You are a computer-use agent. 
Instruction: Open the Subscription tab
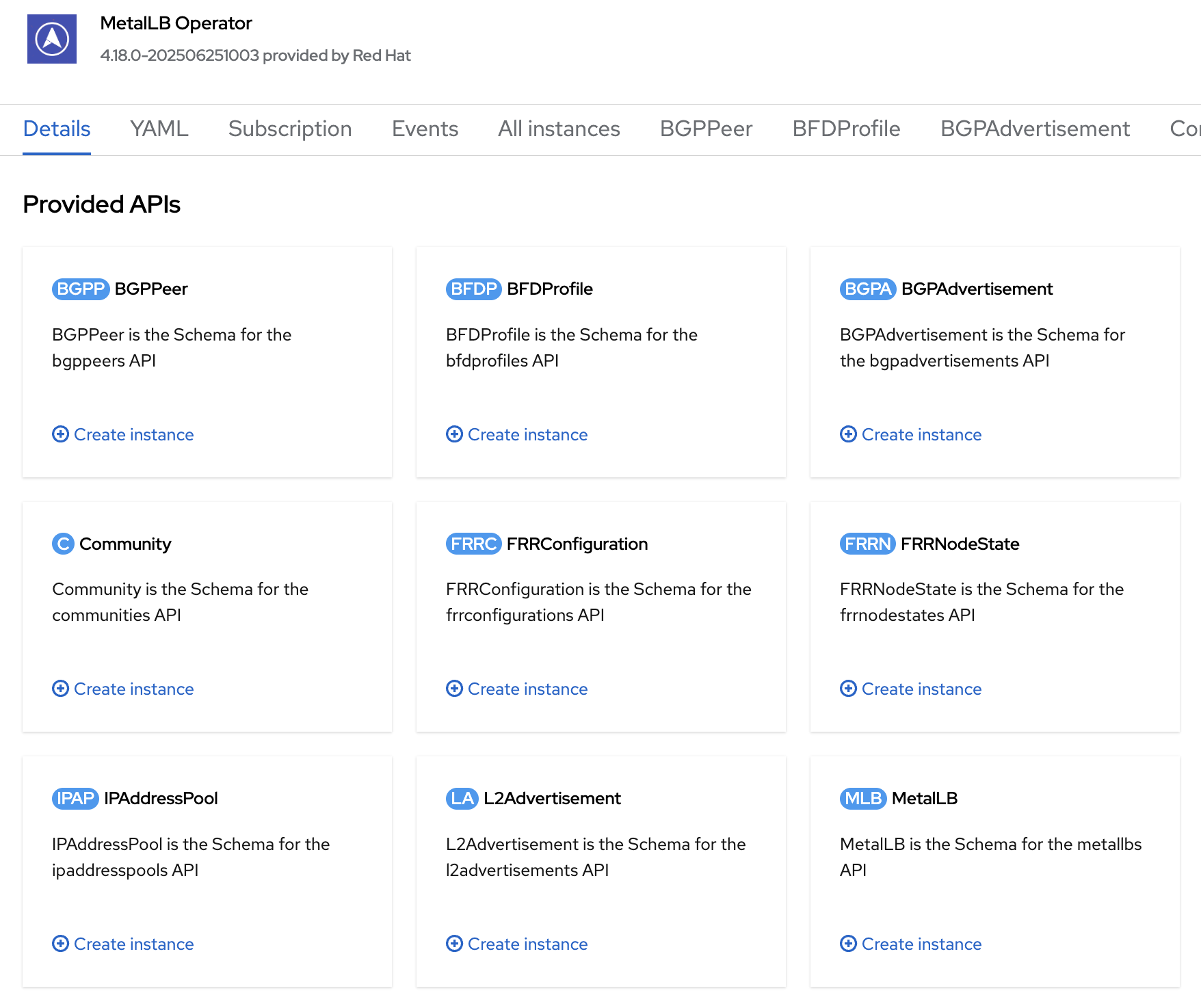(290, 129)
